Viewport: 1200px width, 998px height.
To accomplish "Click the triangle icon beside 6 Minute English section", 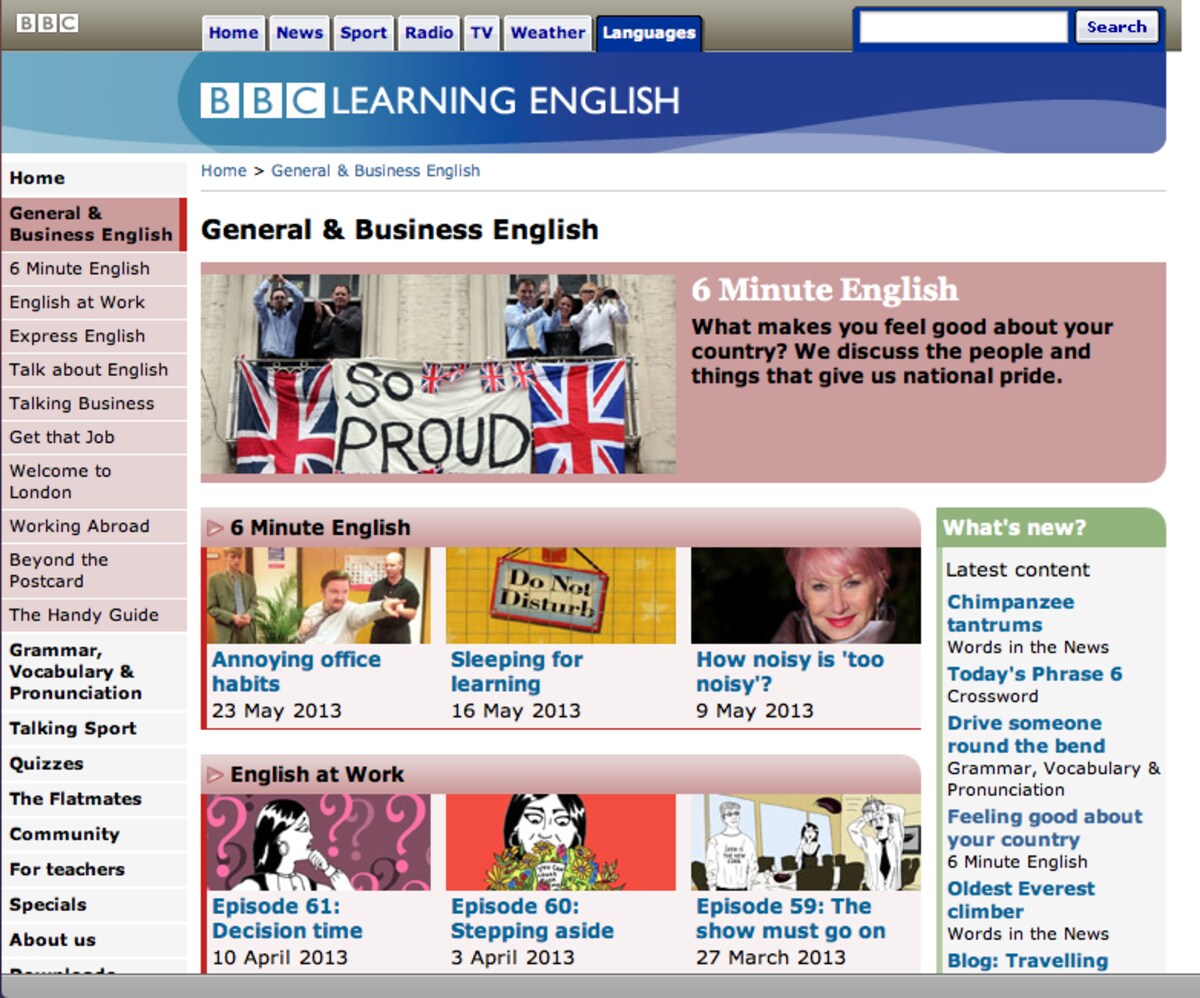I will [x=215, y=528].
